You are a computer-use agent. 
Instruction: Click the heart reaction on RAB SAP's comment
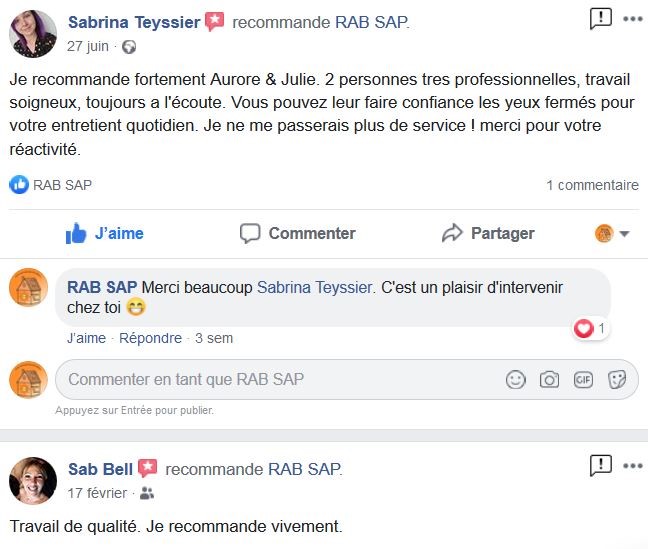click(584, 328)
